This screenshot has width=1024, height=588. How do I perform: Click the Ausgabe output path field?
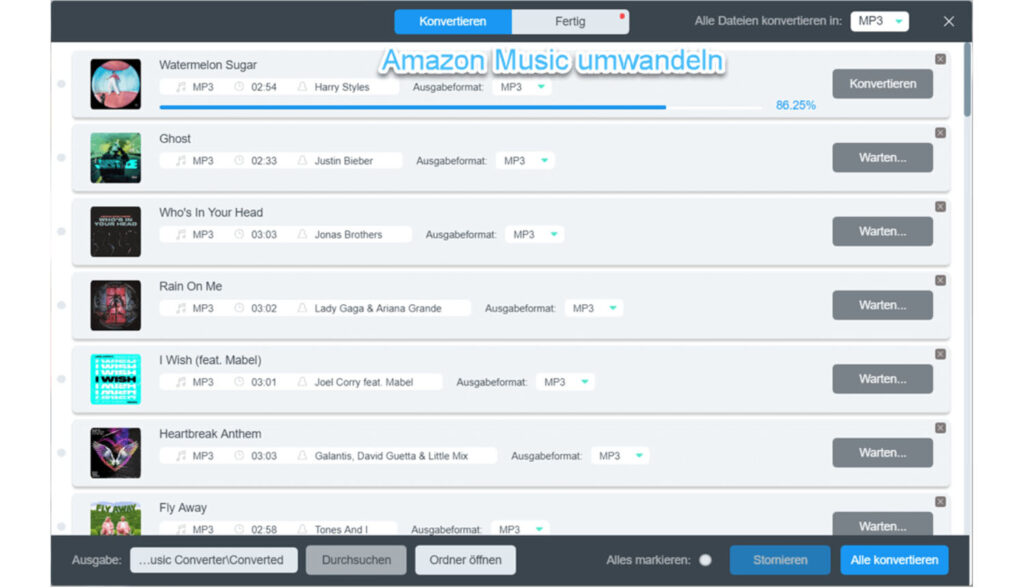tap(214, 561)
